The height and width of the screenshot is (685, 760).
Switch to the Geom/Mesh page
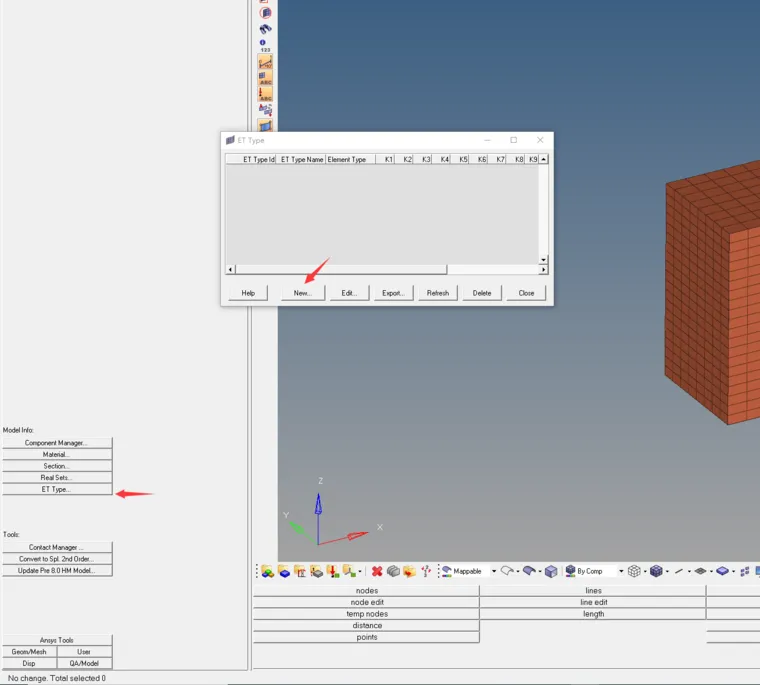point(29,652)
